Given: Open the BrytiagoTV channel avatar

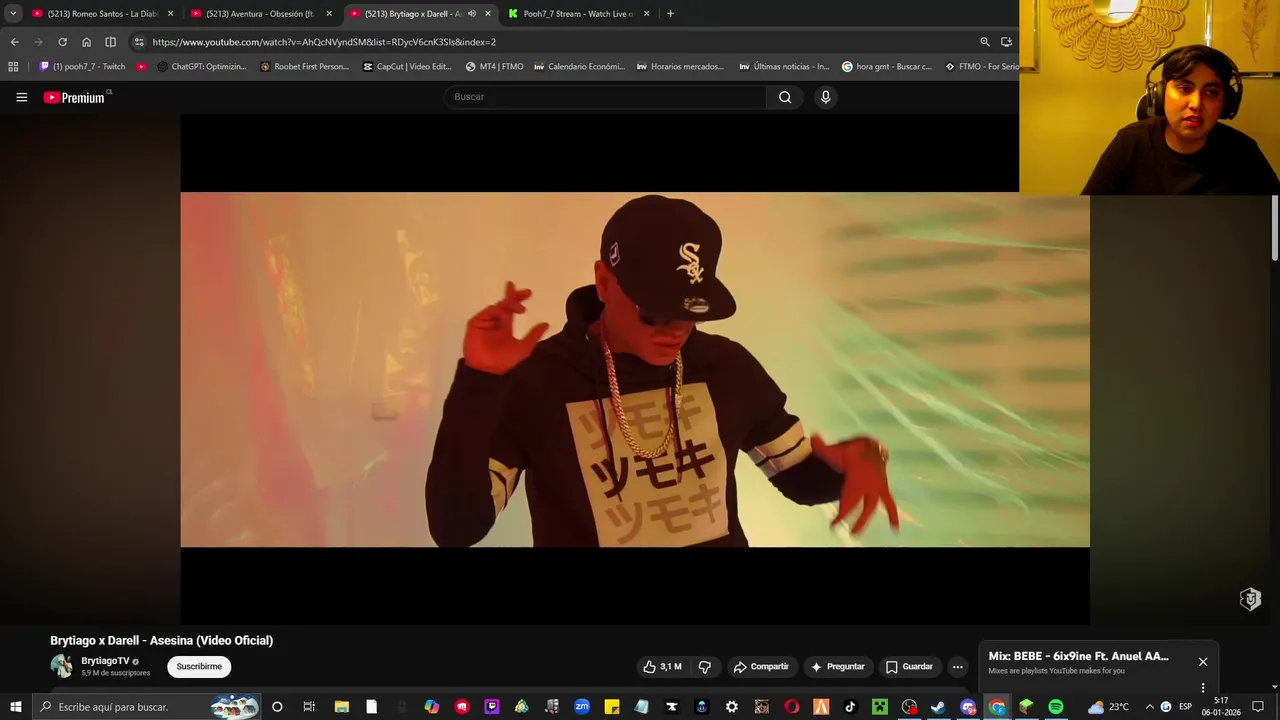Looking at the screenshot, I should (62, 666).
